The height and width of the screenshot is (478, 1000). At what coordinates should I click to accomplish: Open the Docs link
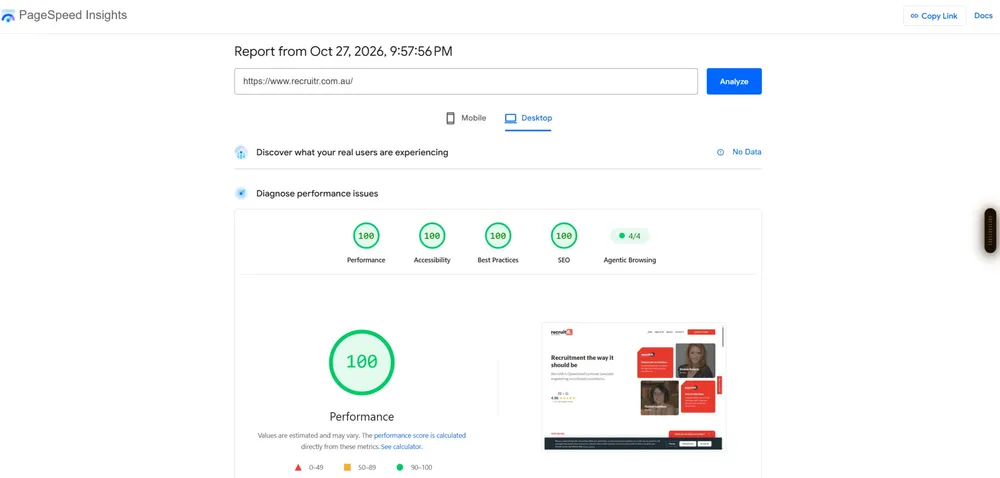[983, 16]
